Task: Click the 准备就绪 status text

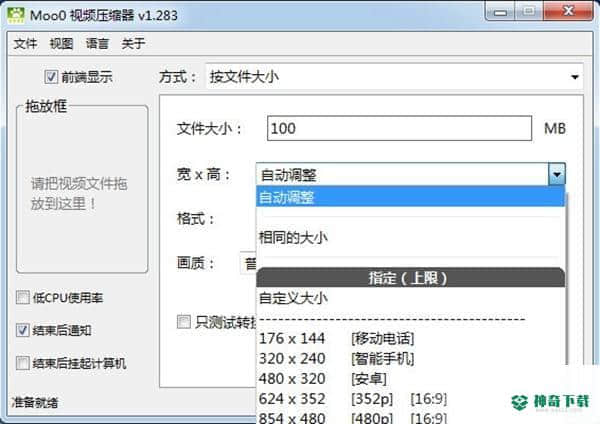Action: (35, 403)
